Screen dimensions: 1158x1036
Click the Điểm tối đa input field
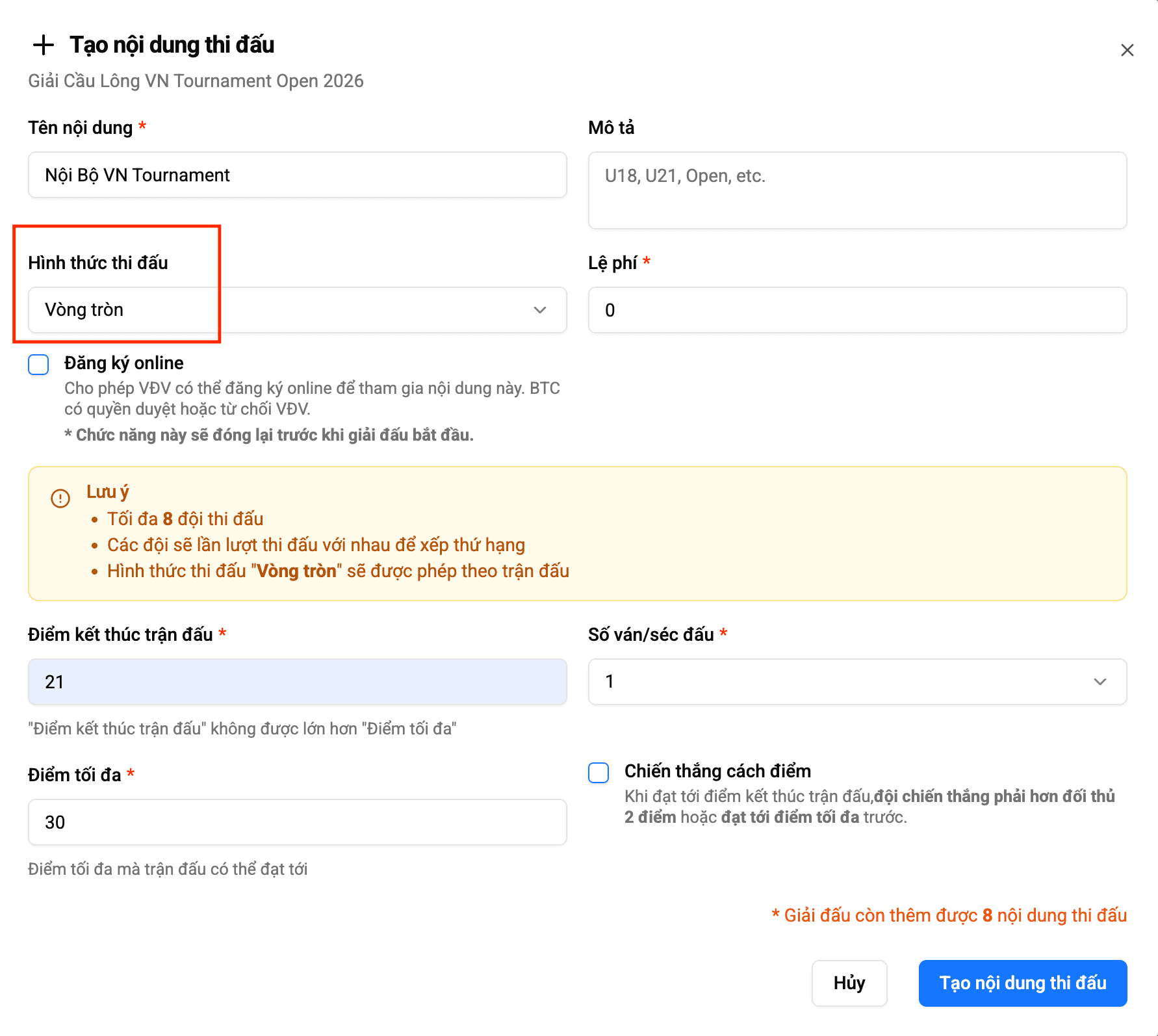[x=298, y=822]
